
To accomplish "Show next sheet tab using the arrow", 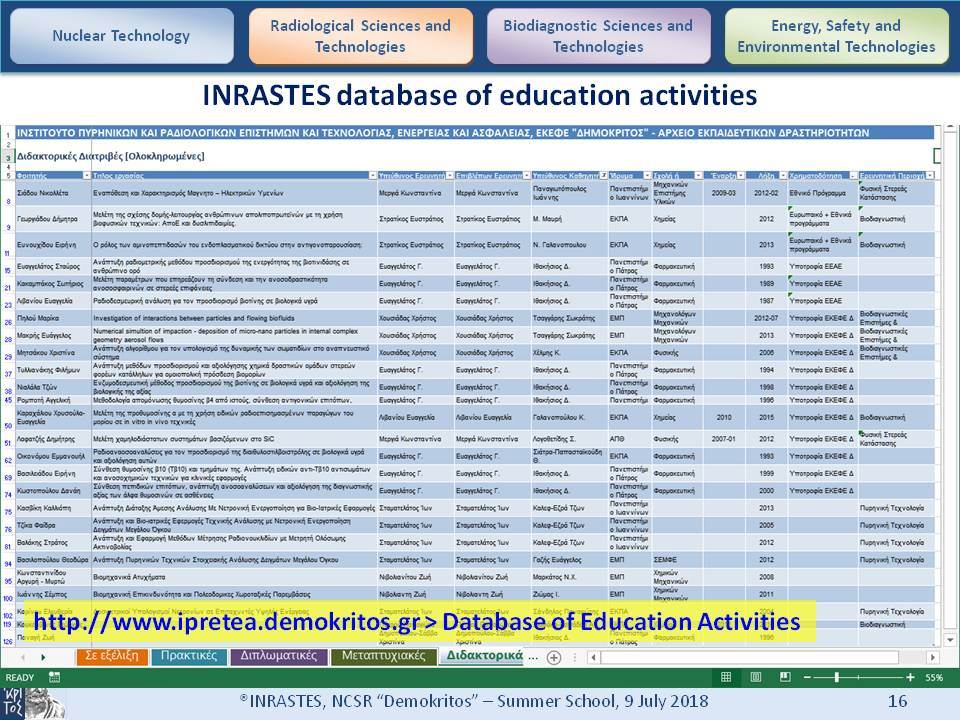I will 43,657.
